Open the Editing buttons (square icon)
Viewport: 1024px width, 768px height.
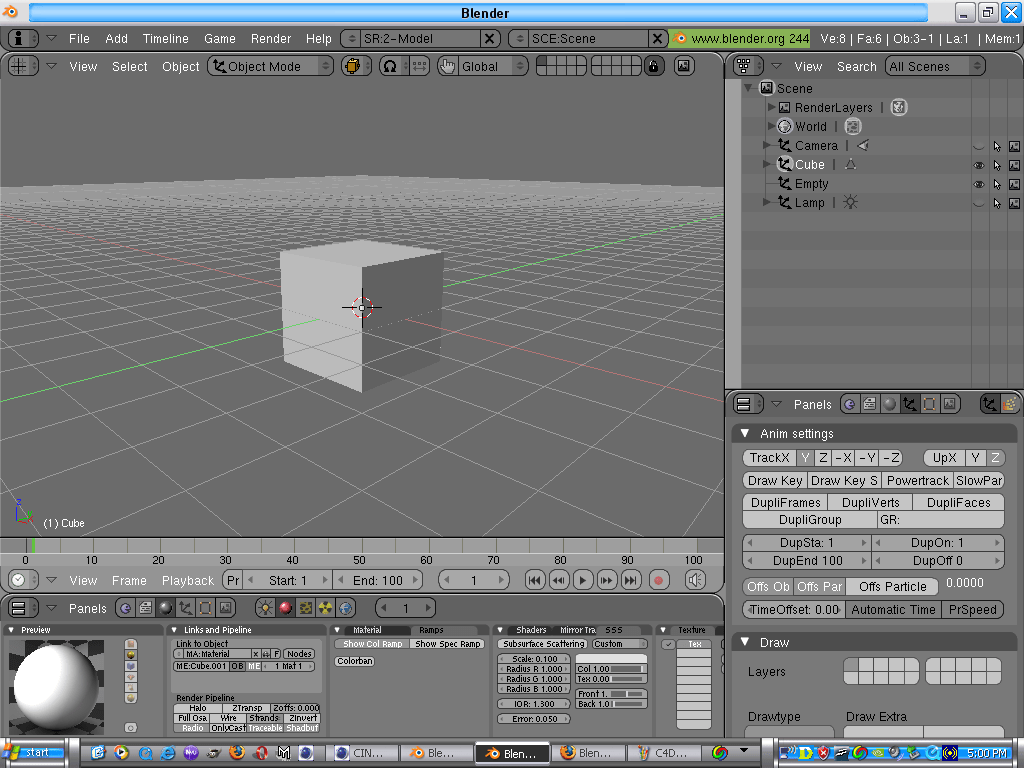(x=204, y=607)
